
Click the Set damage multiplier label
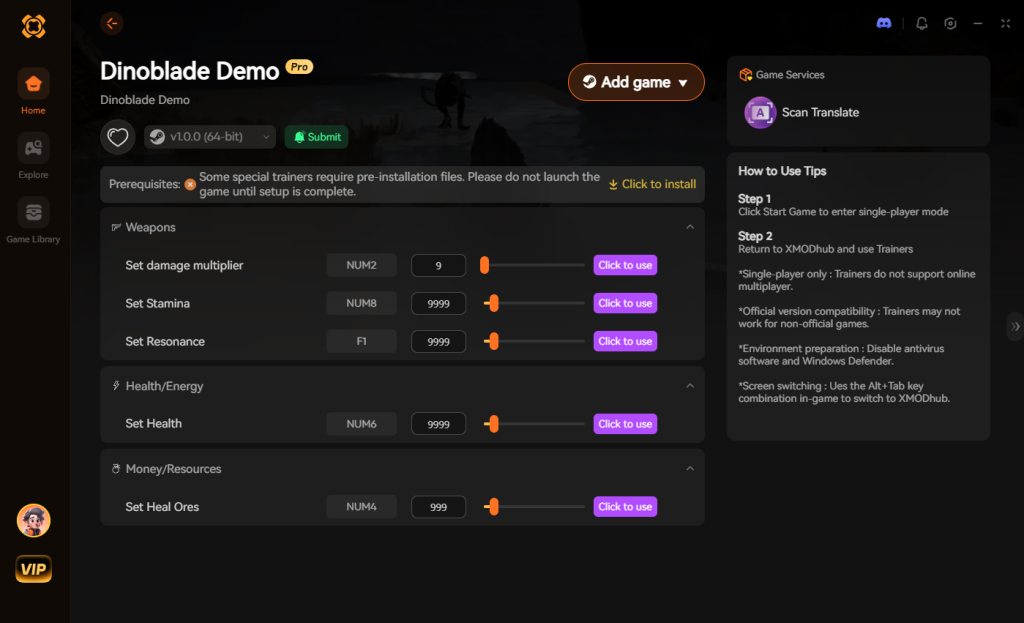pos(184,265)
